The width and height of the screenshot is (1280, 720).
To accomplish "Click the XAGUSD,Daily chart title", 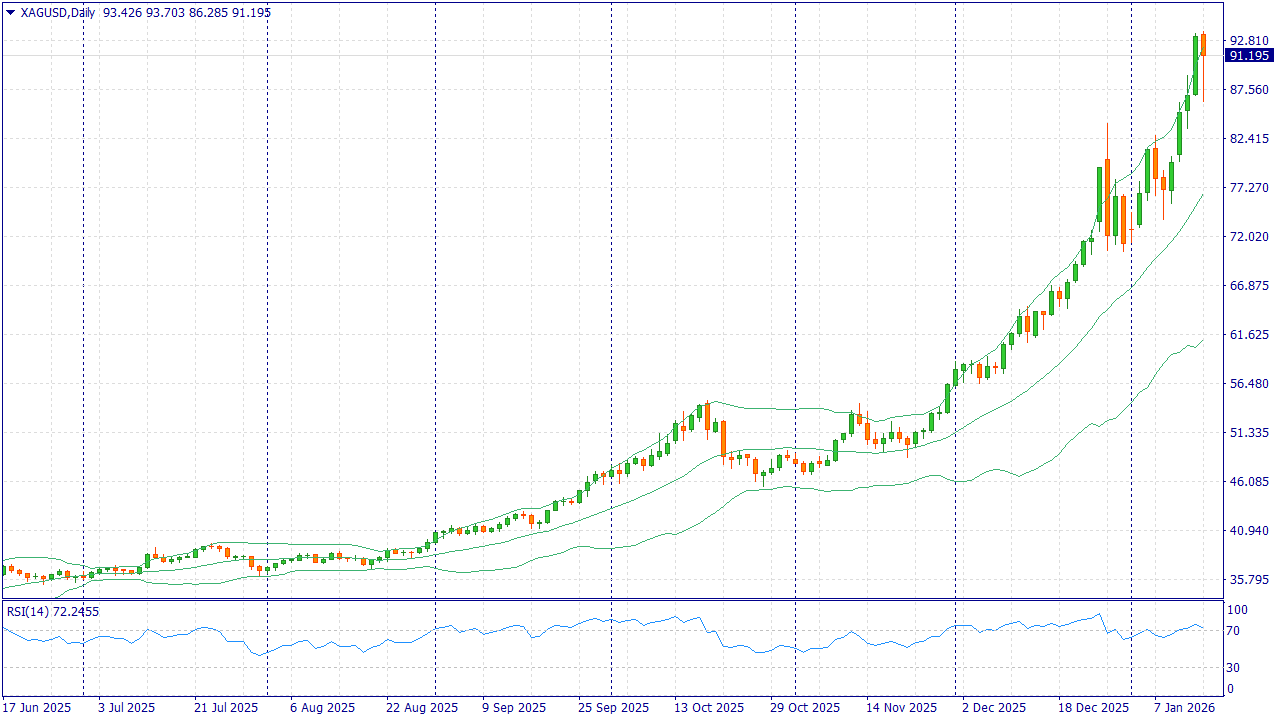I will [52, 12].
